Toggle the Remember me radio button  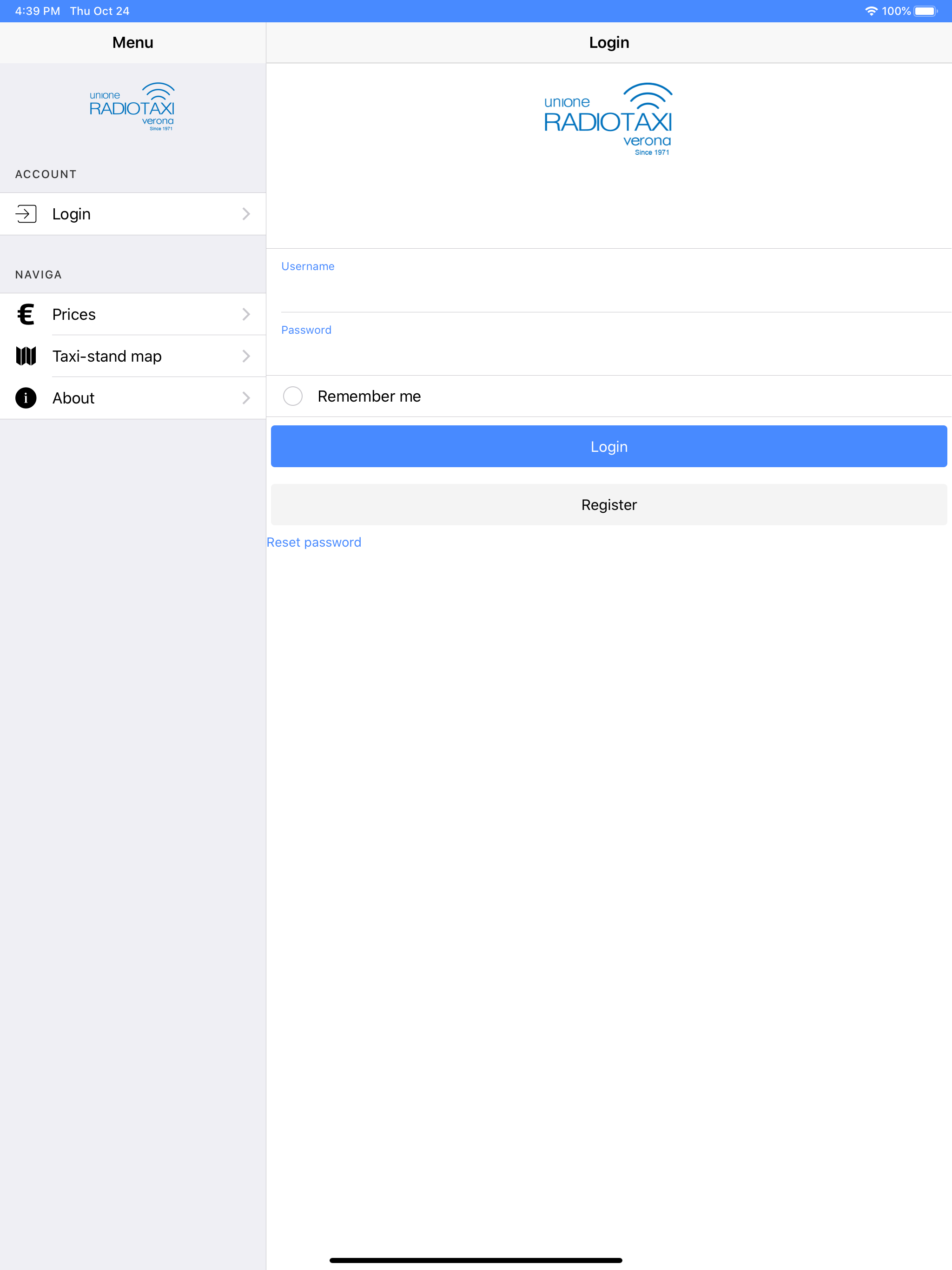point(293,396)
